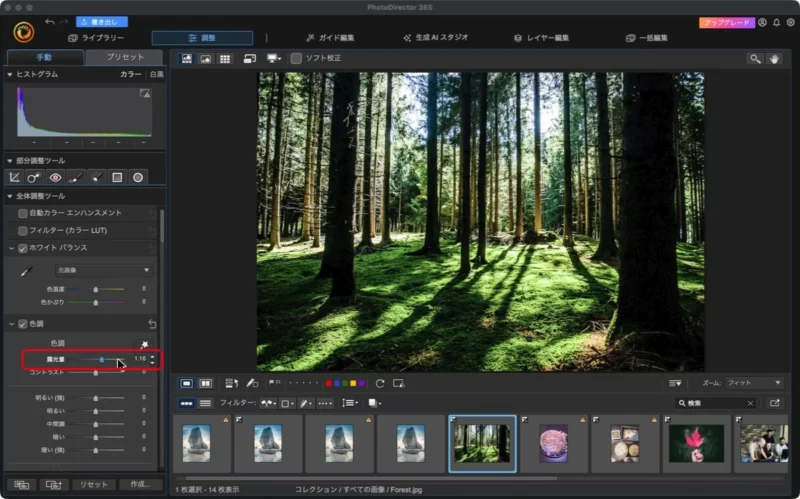Click the magnifier zoom tool icon
Screen dimensions: 800x499
click(755, 59)
